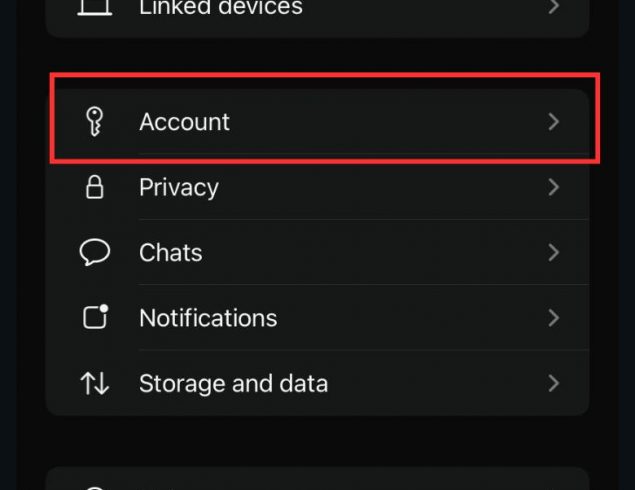Click the Linked devices chevron arrow

click(554, 8)
